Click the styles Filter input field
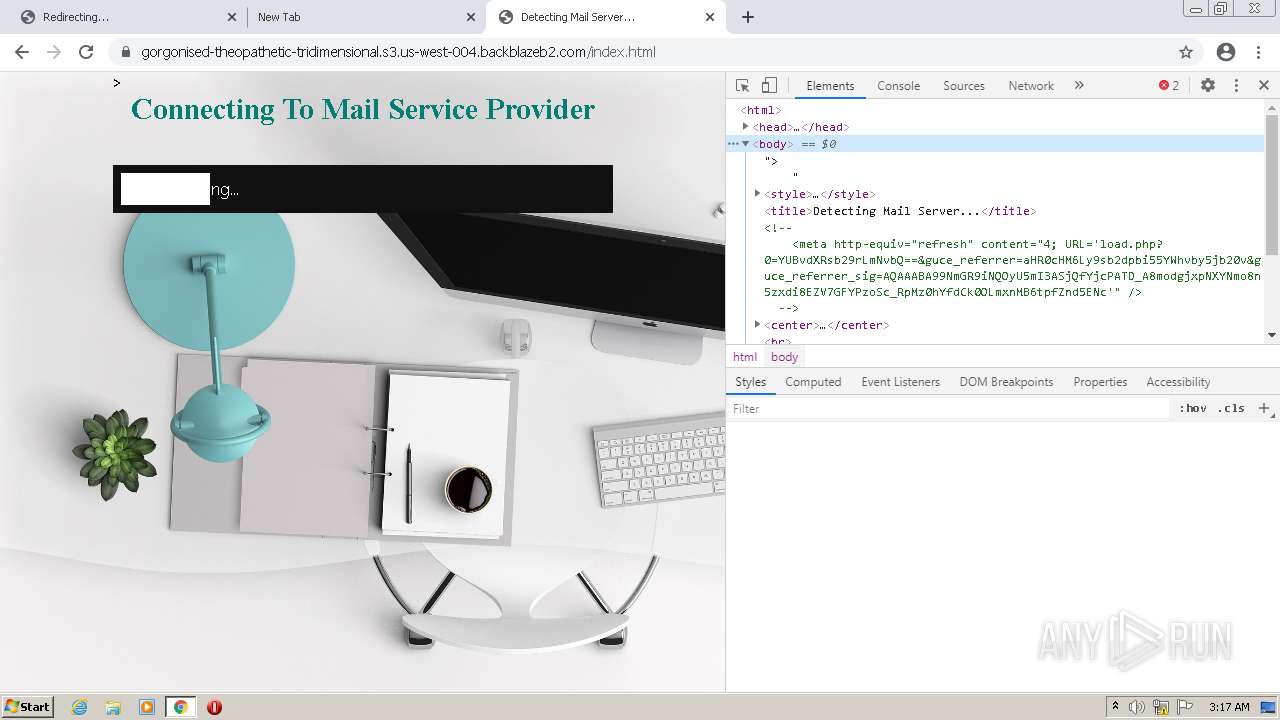This screenshot has height=720, width=1280. [x=948, y=408]
